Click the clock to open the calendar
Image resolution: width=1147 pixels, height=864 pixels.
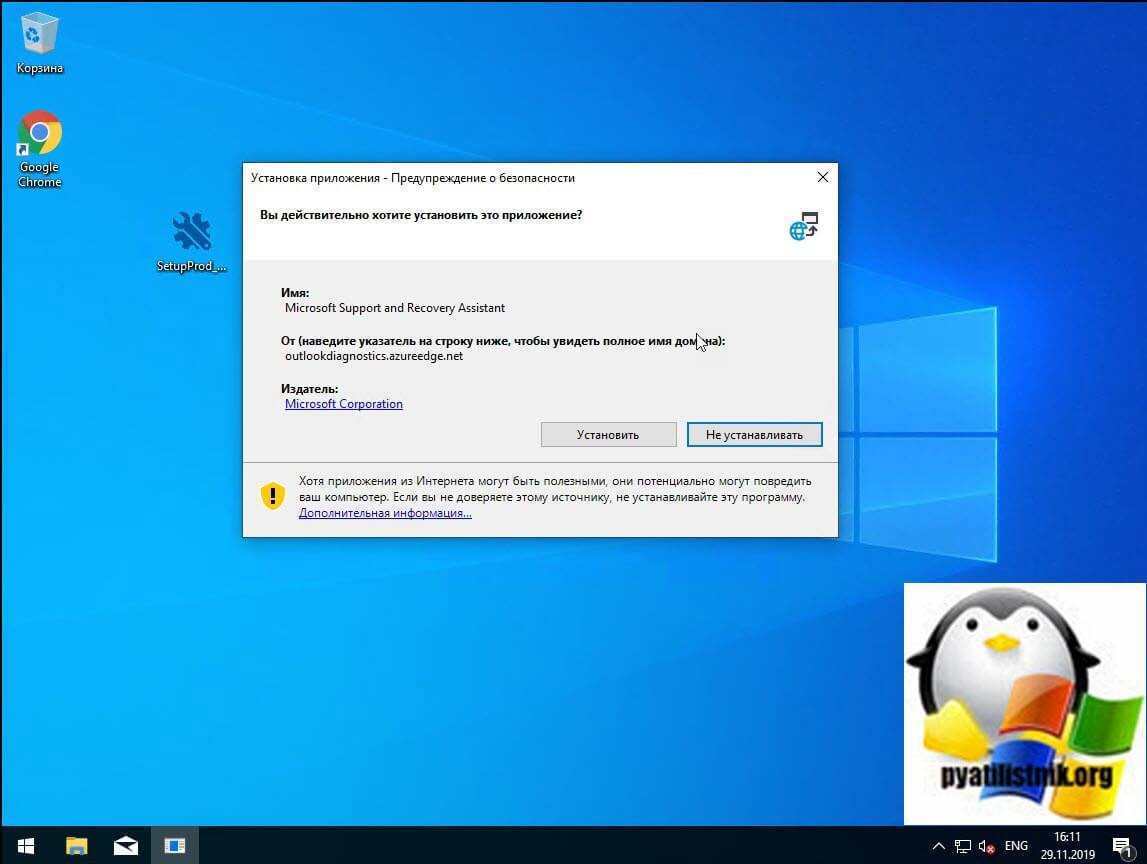tap(1066, 845)
